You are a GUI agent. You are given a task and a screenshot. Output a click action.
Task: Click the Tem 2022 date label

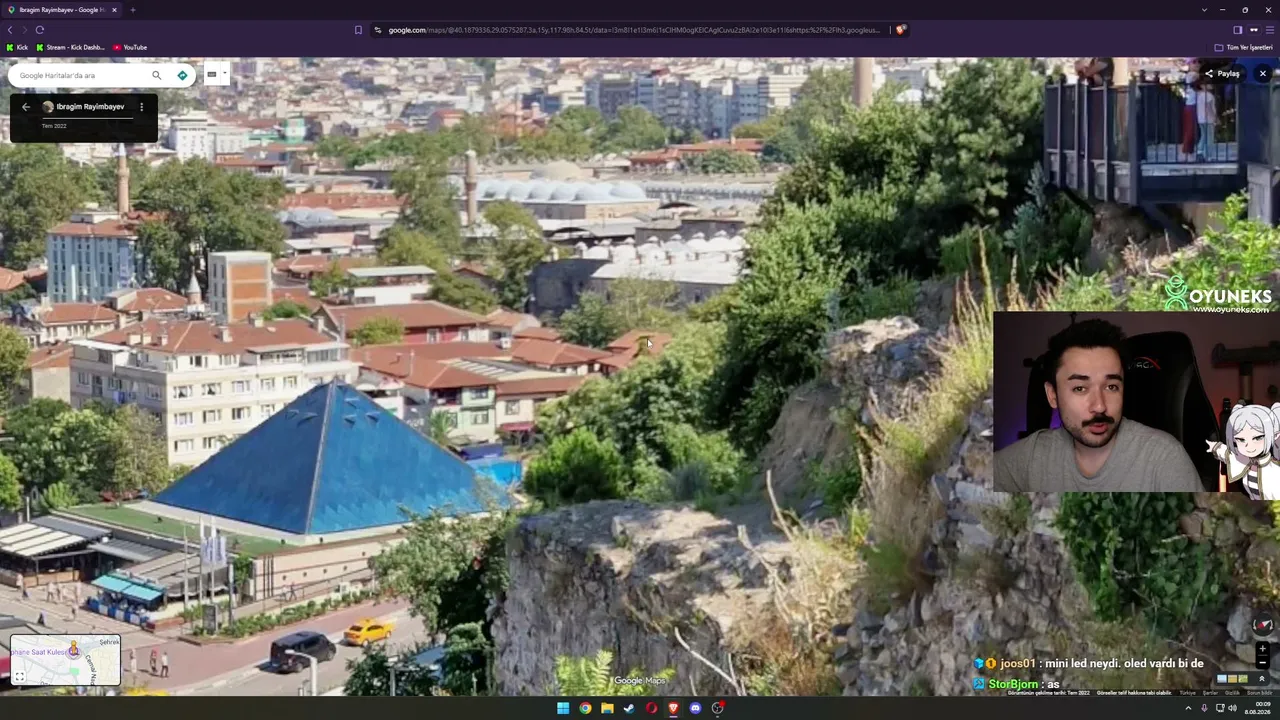pyautogui.click(x=54, y=126)
